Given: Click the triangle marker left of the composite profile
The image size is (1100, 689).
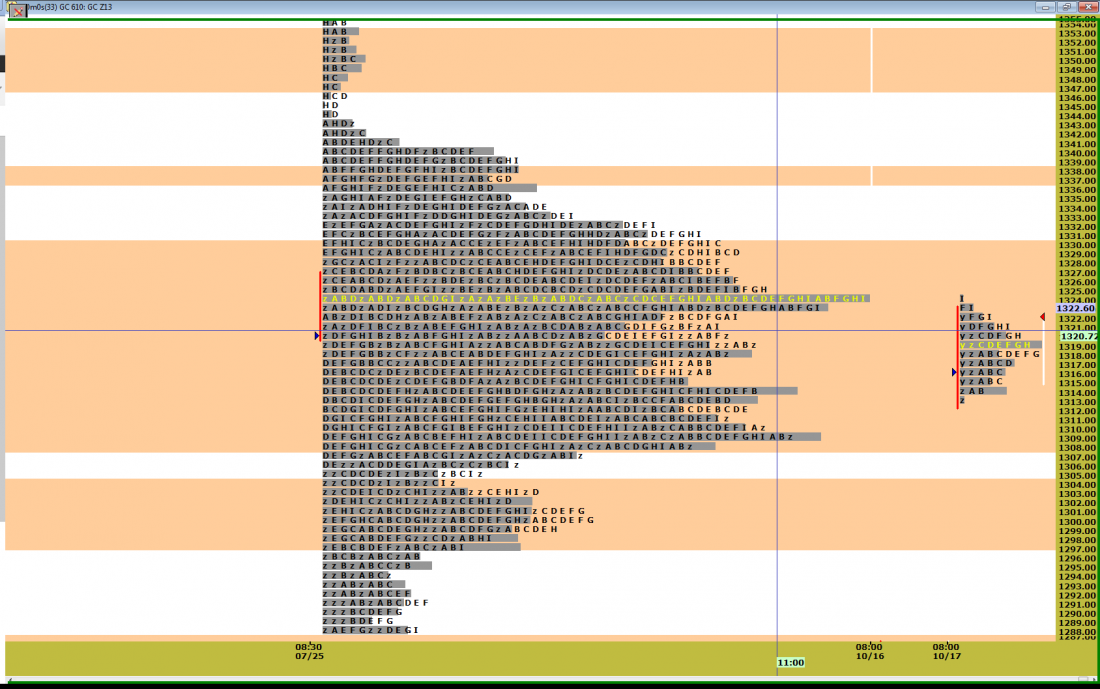Looking at the screenshot, I should (x=317, y=336).
